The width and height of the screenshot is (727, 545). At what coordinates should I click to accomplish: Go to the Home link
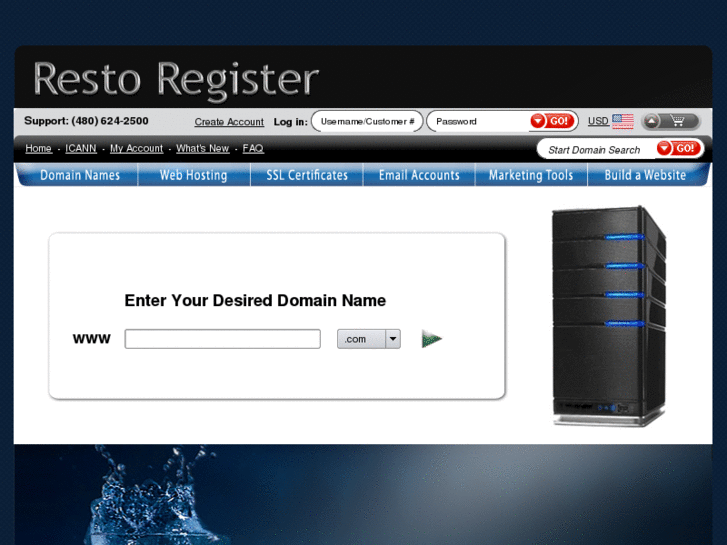point(38,148)
